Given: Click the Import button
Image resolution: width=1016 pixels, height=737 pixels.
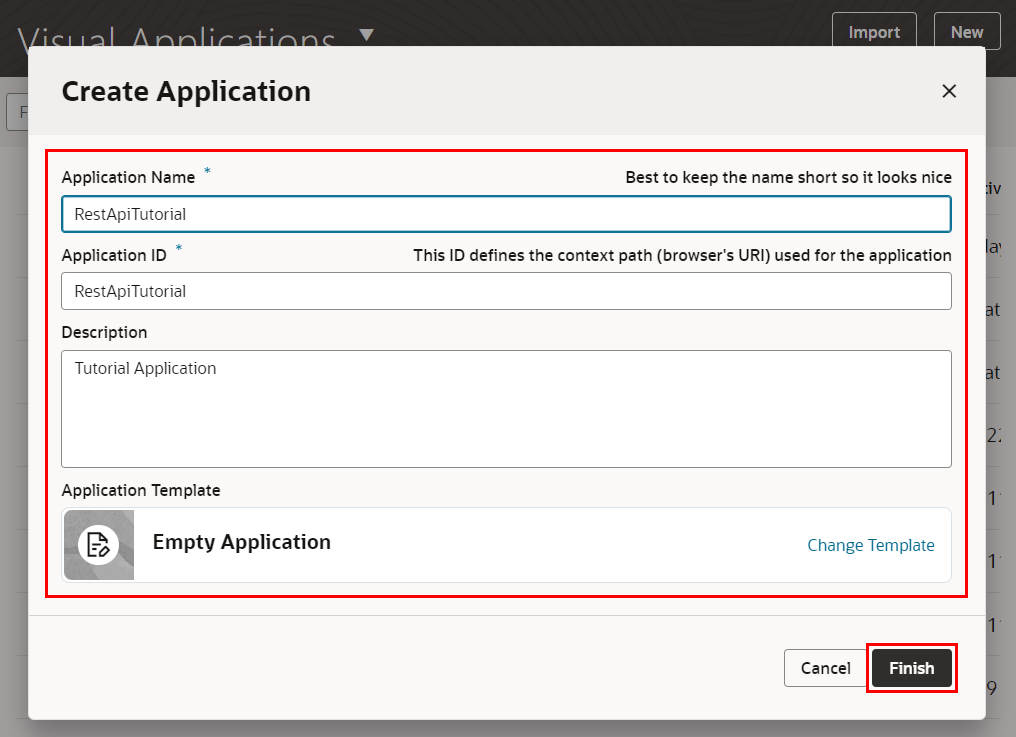Looking at the screenshot, I should click(874, 32).
